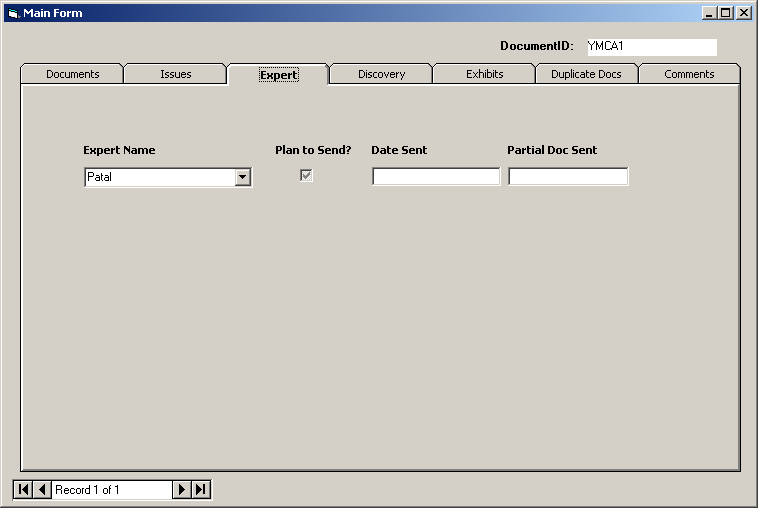Select the Expert Name combo box field
The height and width of the screenshot is (508, 758).
pos(158,177)
